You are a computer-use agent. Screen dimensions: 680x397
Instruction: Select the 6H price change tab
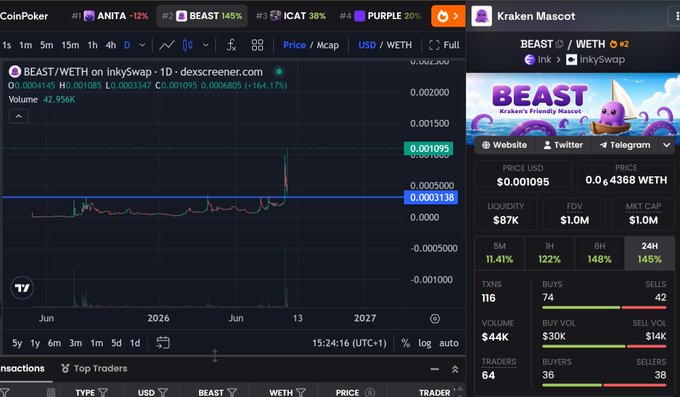[x=599, y=253]
